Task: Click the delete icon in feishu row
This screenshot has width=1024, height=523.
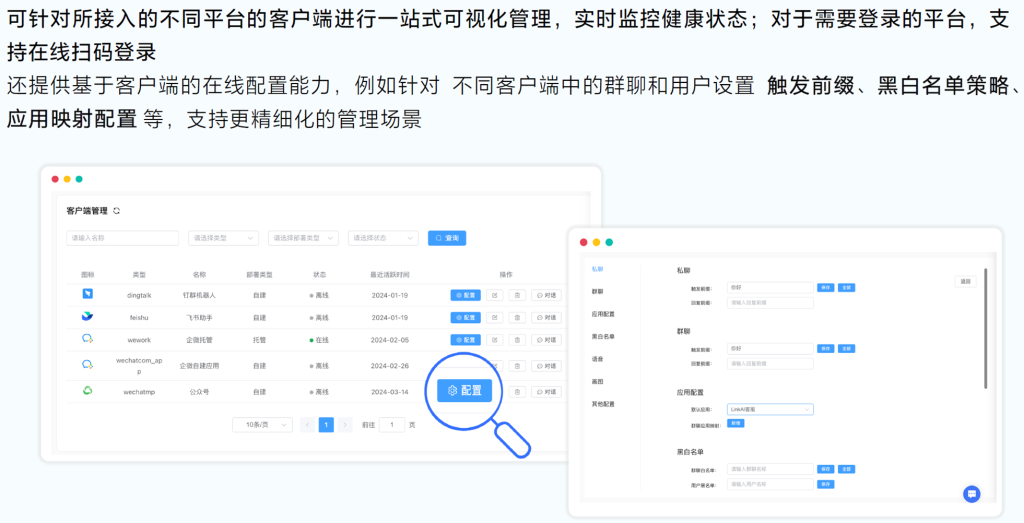Action: 516,318
